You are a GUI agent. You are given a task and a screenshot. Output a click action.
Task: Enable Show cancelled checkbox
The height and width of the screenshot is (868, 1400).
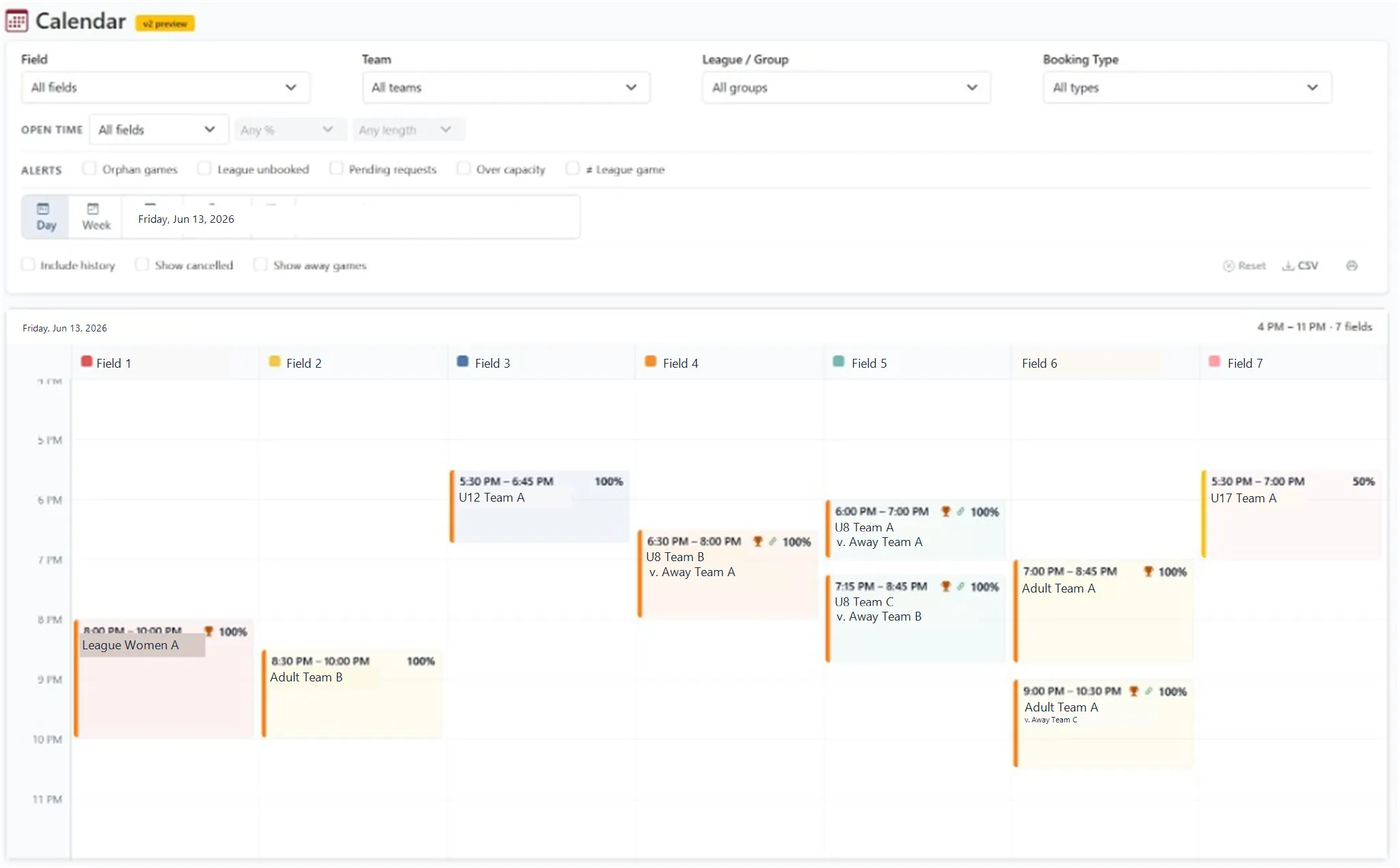pos(142,265)
